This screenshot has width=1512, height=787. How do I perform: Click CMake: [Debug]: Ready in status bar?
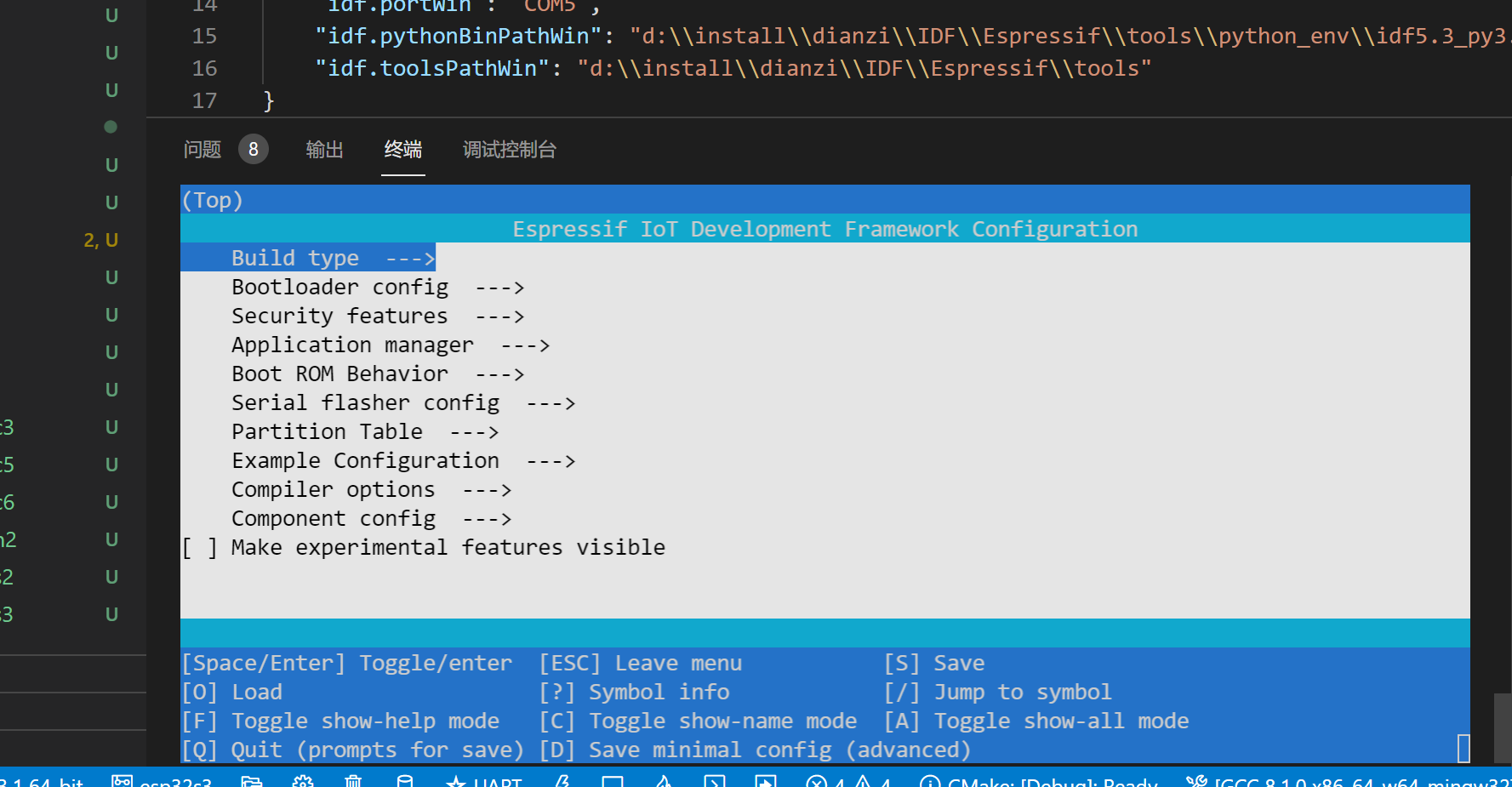[x=1038, y=780]
